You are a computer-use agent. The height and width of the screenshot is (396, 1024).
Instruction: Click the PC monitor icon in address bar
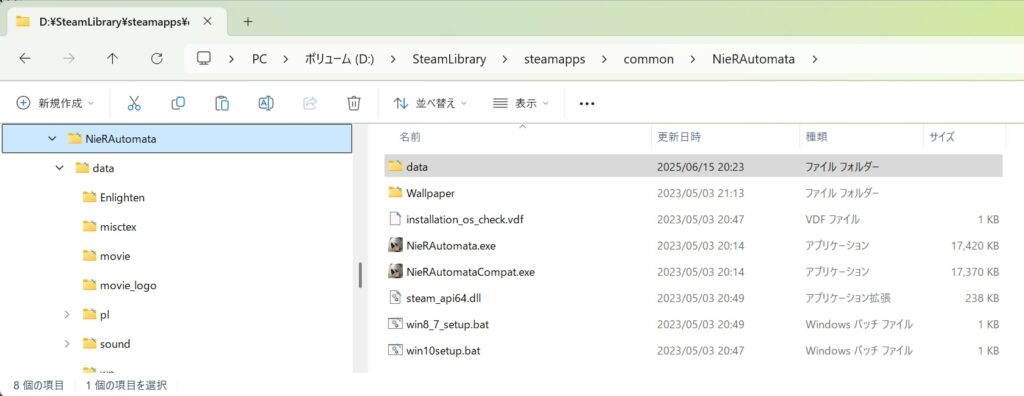(x=204, y=59)
